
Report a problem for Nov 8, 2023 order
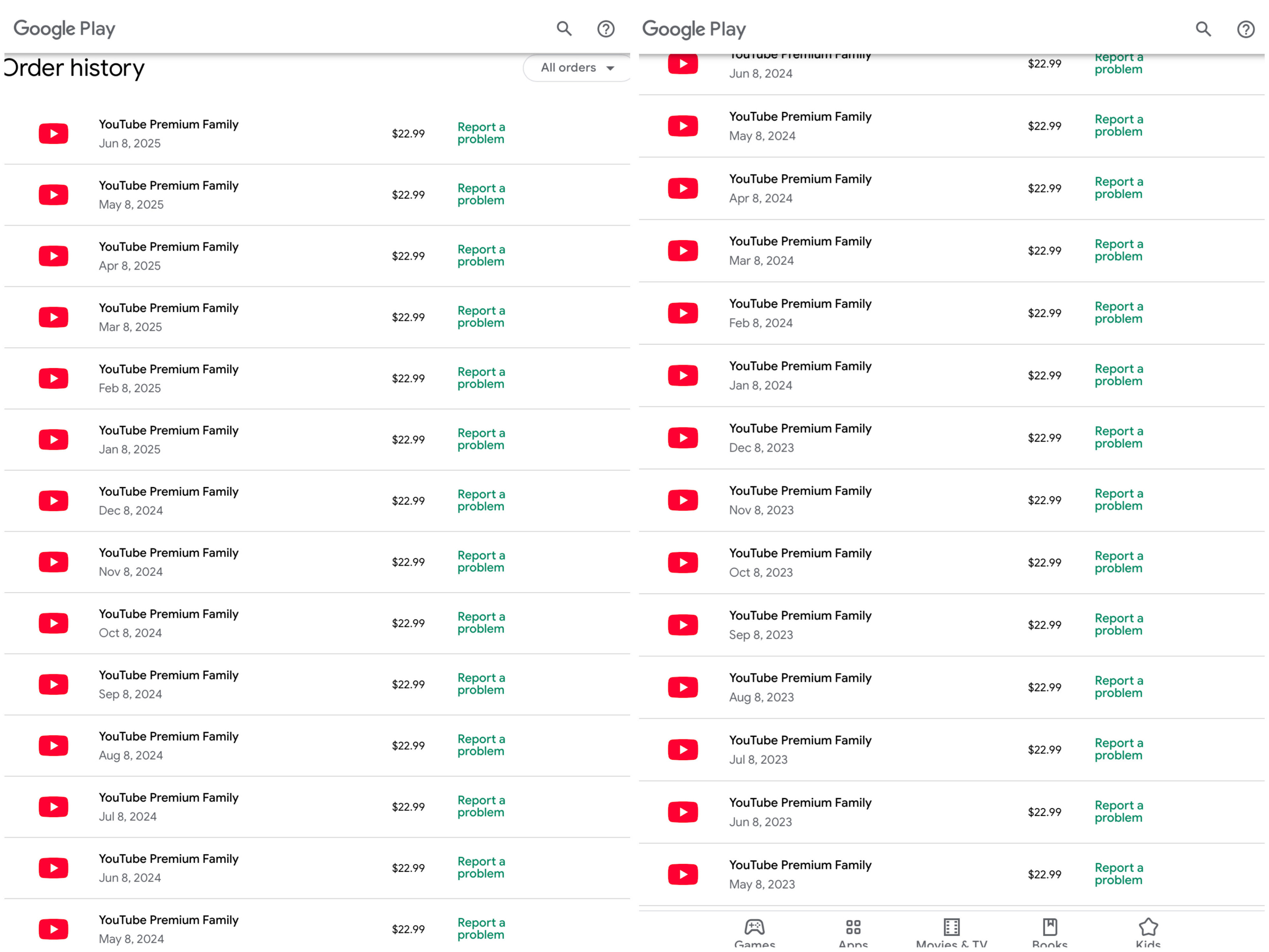point(1119,500)
